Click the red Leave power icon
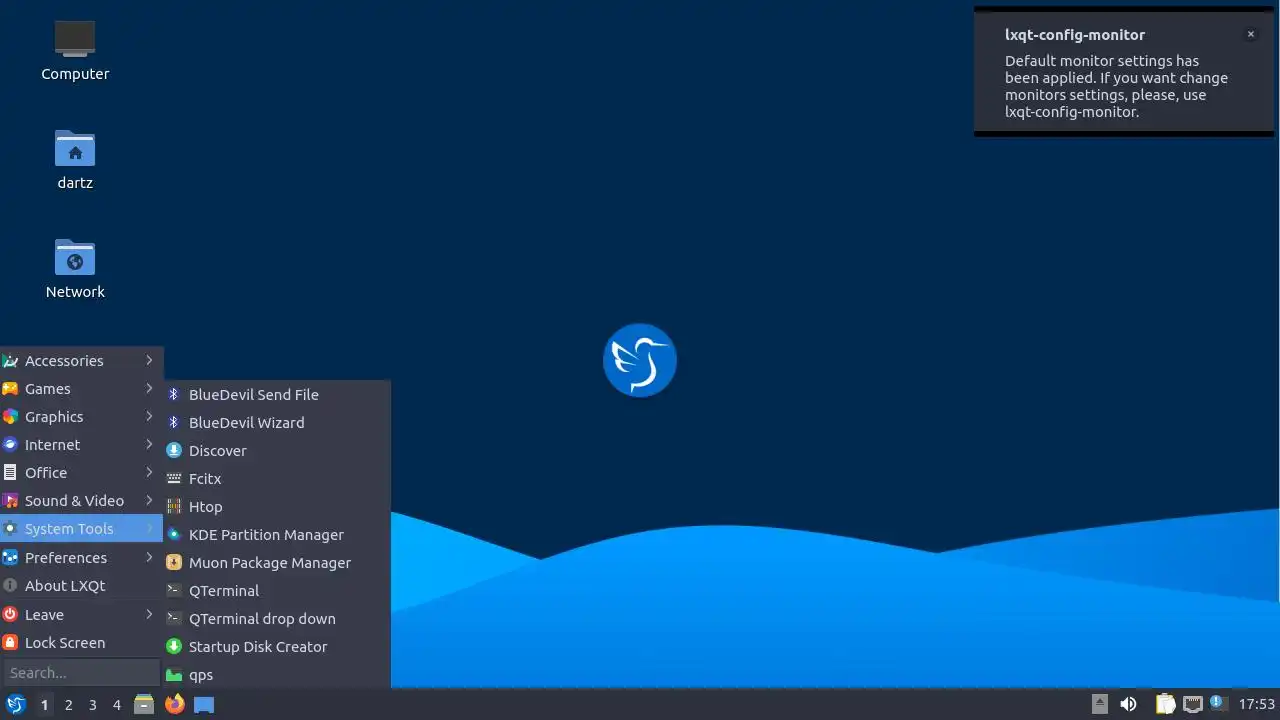This screenshot has height=720, width=1280. click(x=10, y=614)
